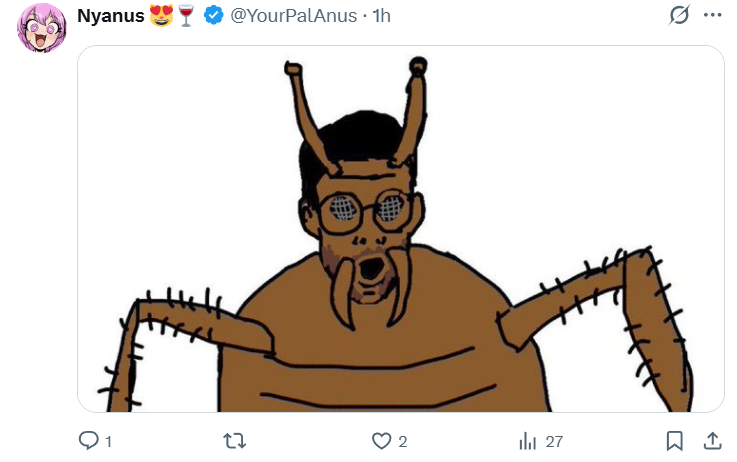Screen dimensions: 737x462
Task: Expand the cartoon insect image attachment
Action: click(400, 229)
